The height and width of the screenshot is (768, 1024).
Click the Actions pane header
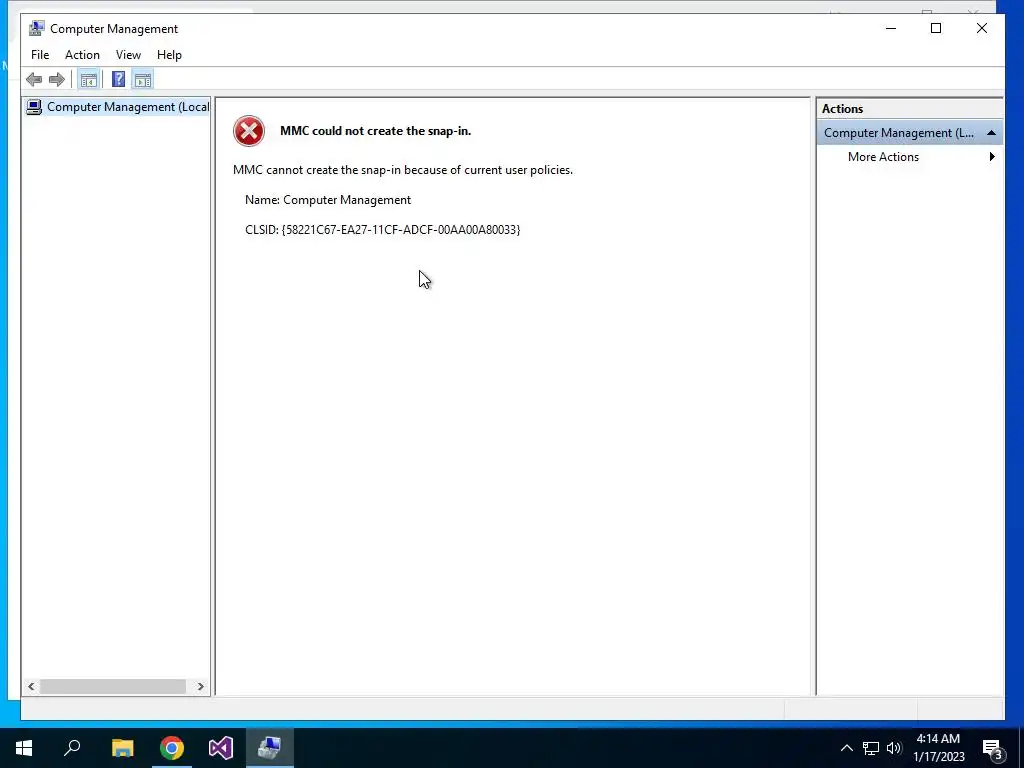click(909, 109)
